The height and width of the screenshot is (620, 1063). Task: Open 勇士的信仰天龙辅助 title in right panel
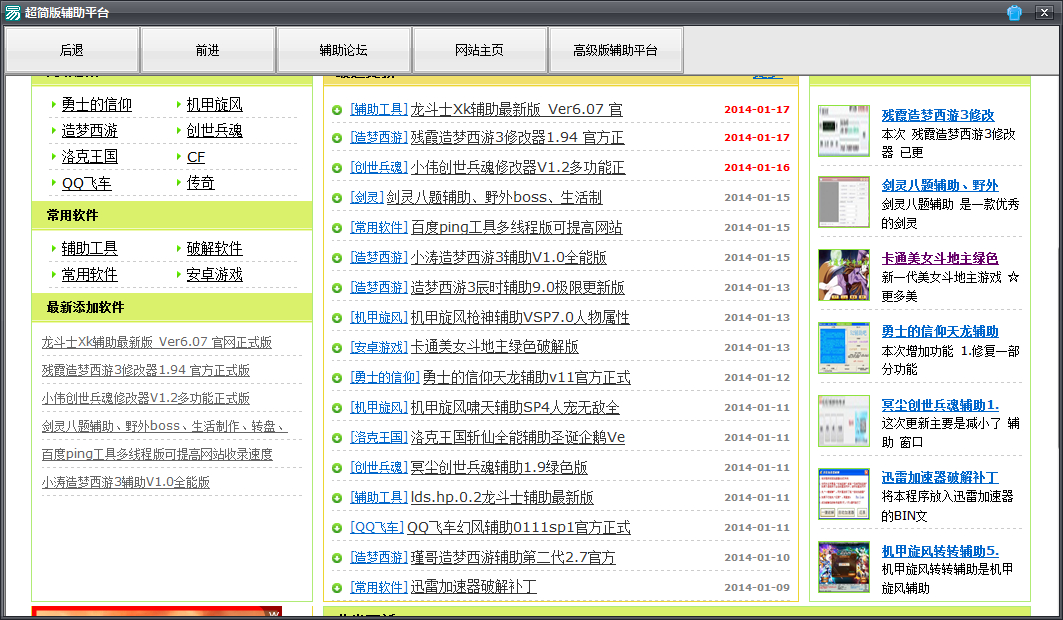pos(940,331)
